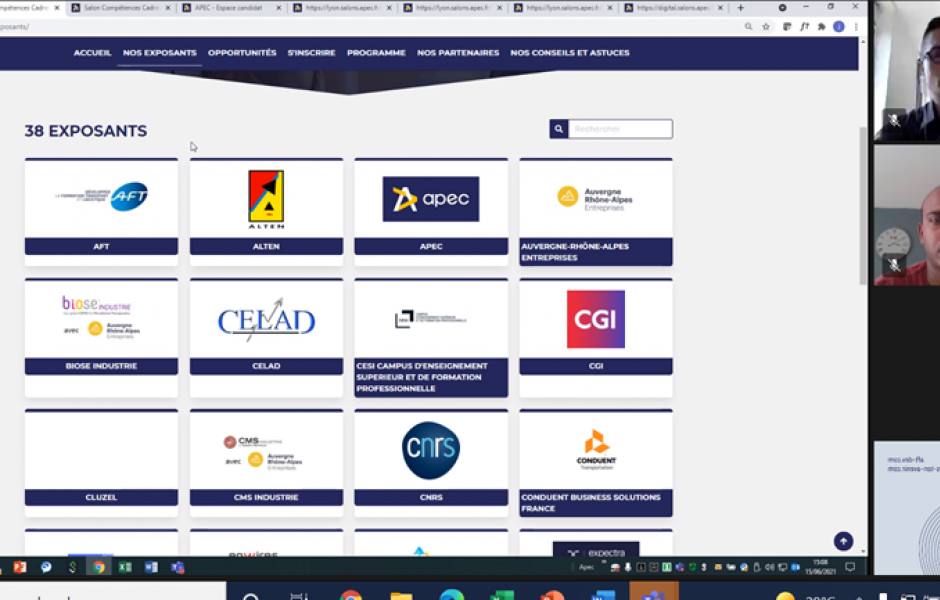Select the Auvergne-Rhône-Alpes Entreprises logo
The image size is (940, 600).
click(595, 198)
